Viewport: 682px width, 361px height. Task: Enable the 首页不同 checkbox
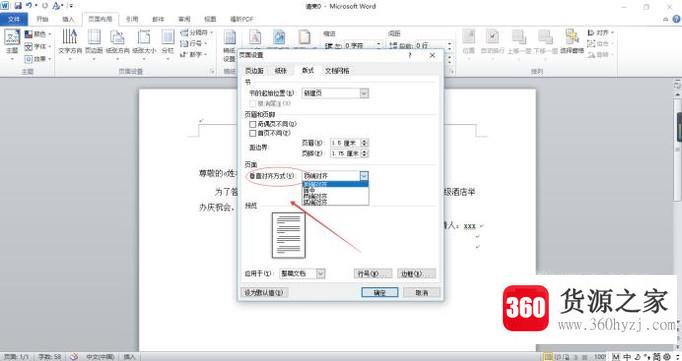252,133
